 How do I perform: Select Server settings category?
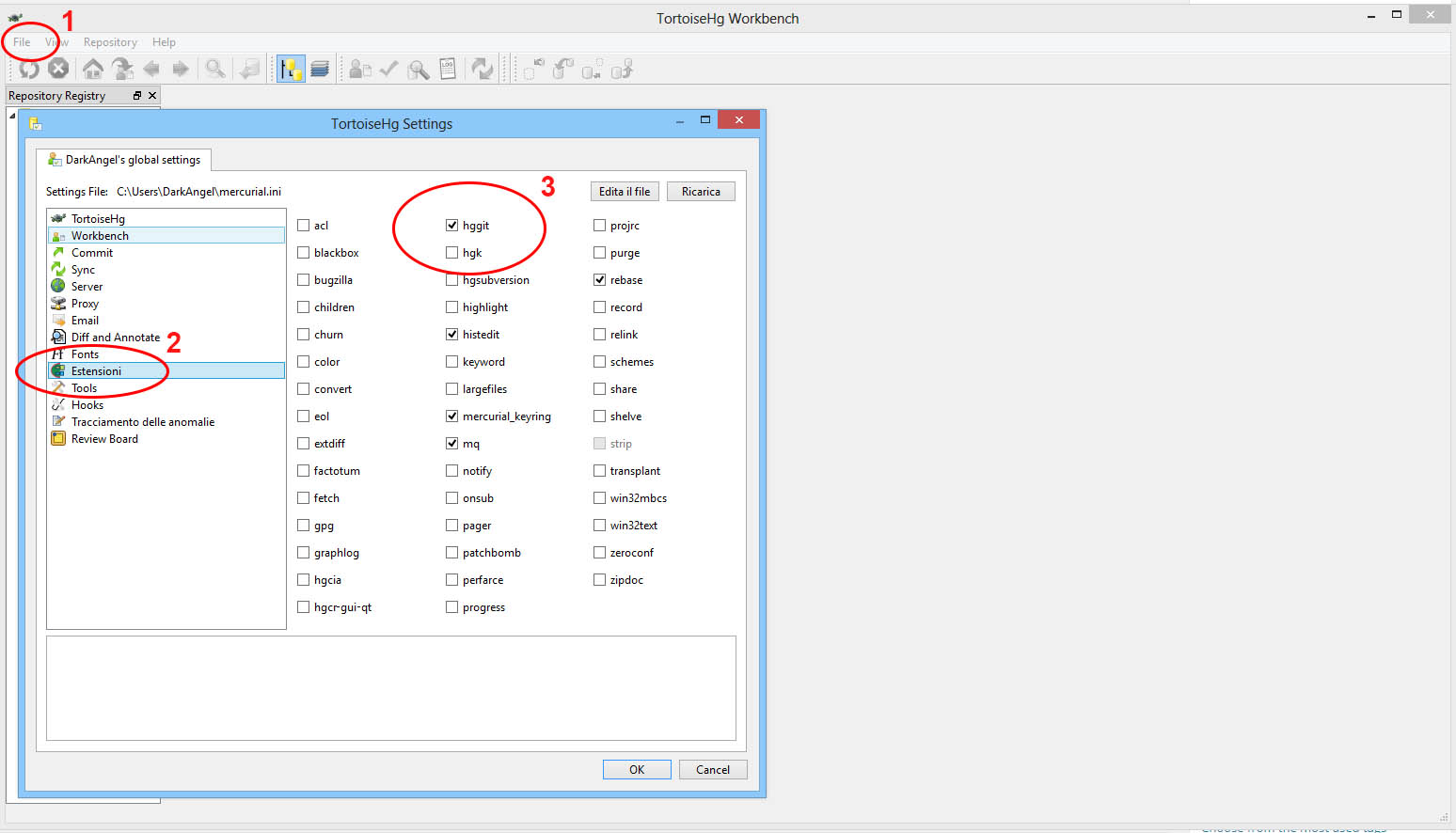coord(166,287)
